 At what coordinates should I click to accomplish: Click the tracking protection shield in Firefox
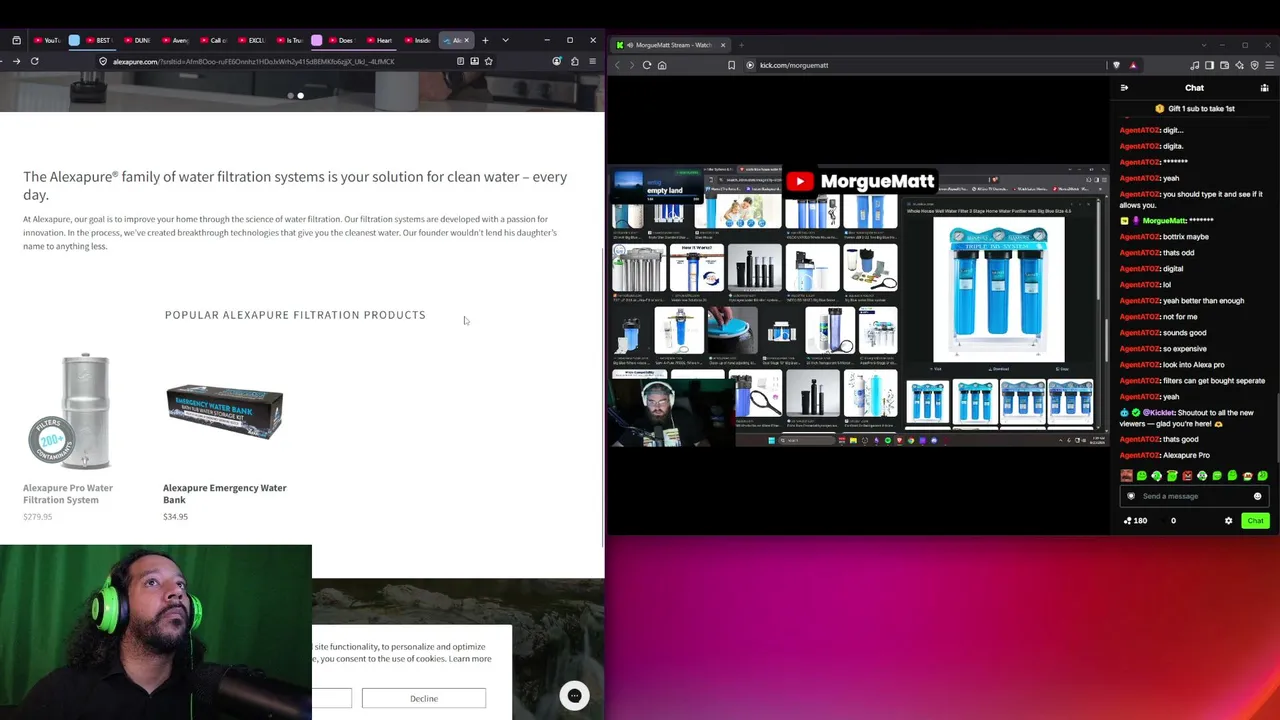point(103,61)
